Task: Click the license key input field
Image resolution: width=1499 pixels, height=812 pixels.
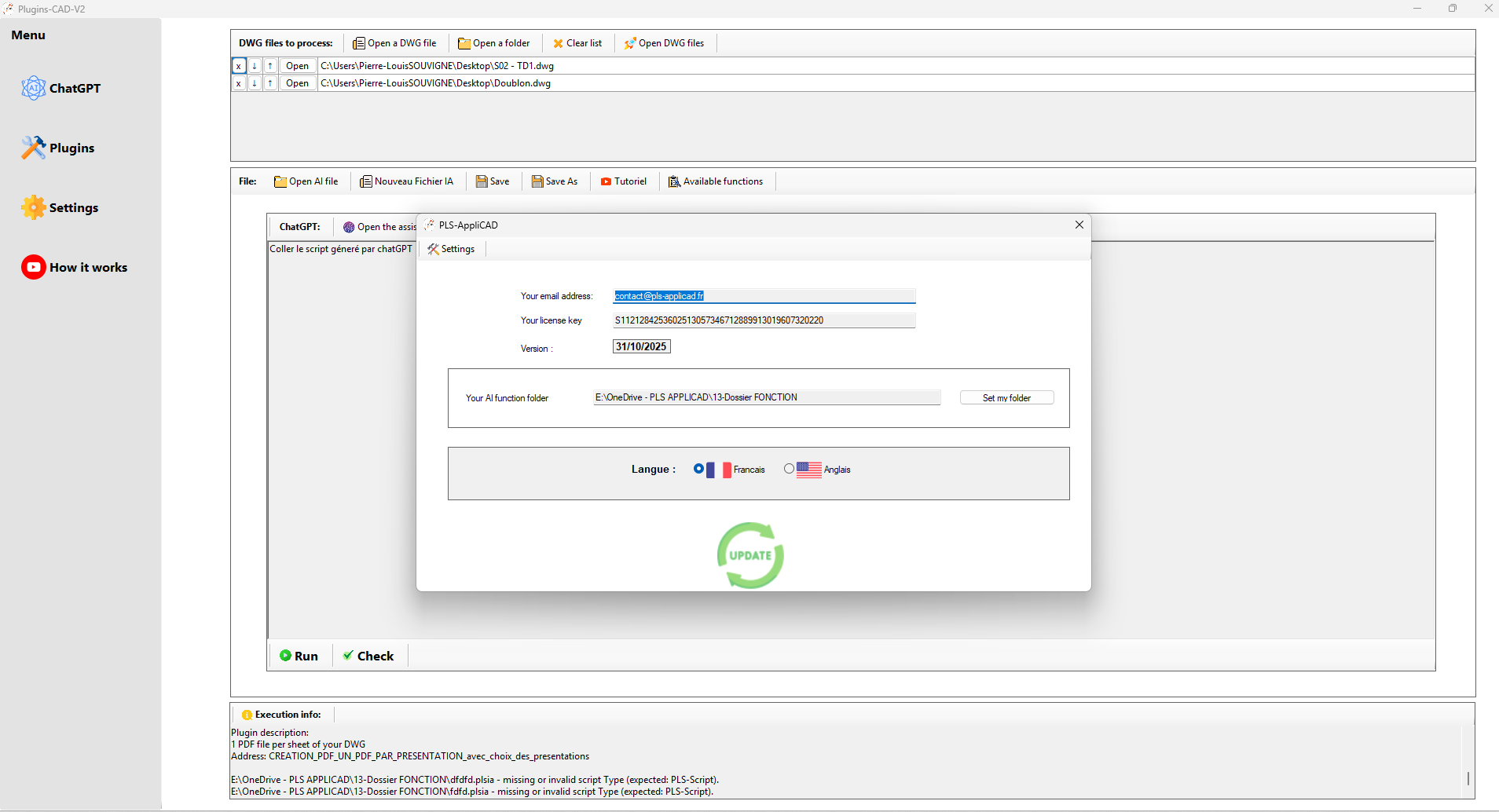Action: pos(764,320)
